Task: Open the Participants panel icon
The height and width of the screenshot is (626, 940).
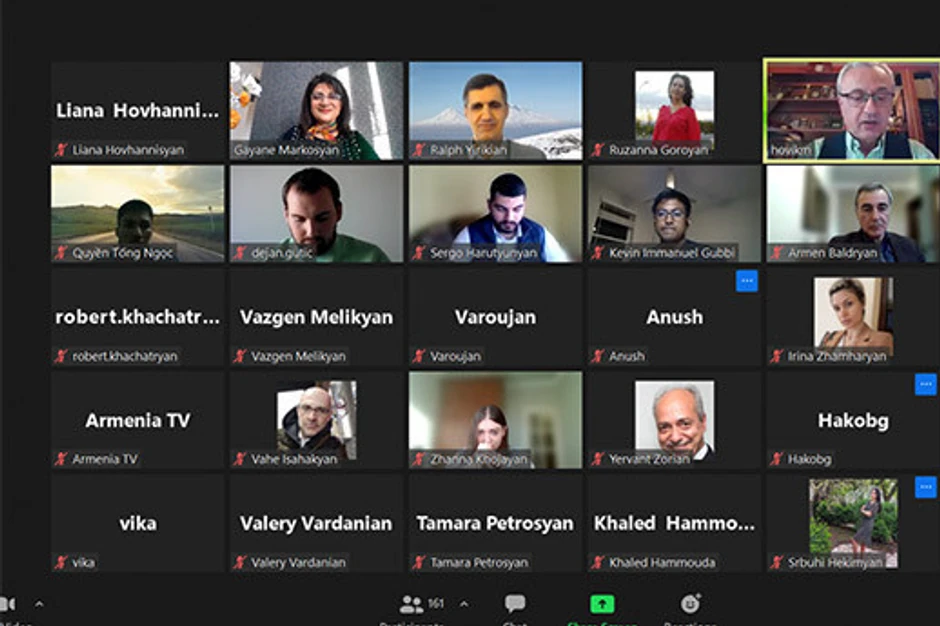Action: 411,604
